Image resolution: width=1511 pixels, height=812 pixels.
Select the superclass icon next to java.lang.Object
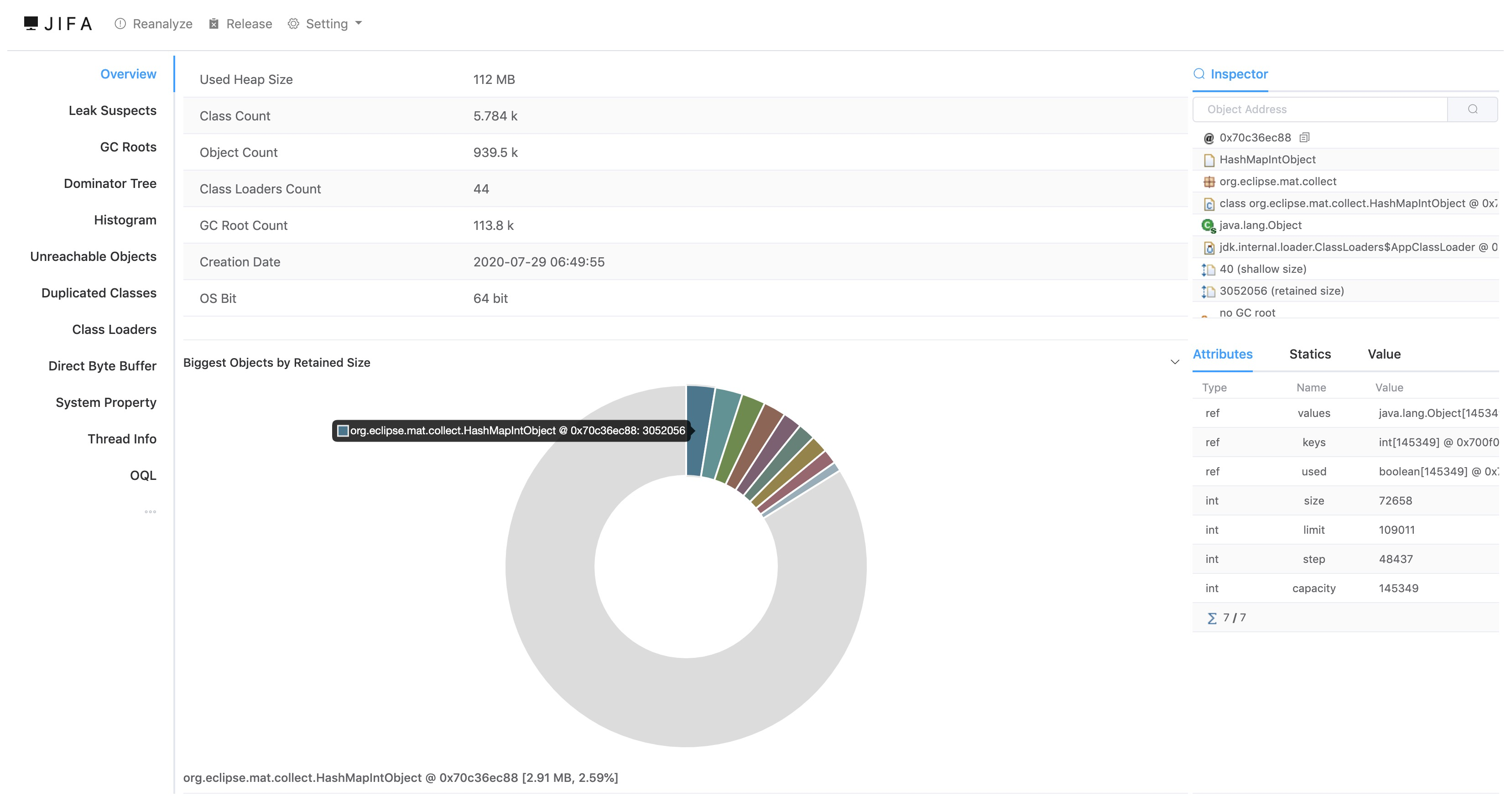point(1209,225)
